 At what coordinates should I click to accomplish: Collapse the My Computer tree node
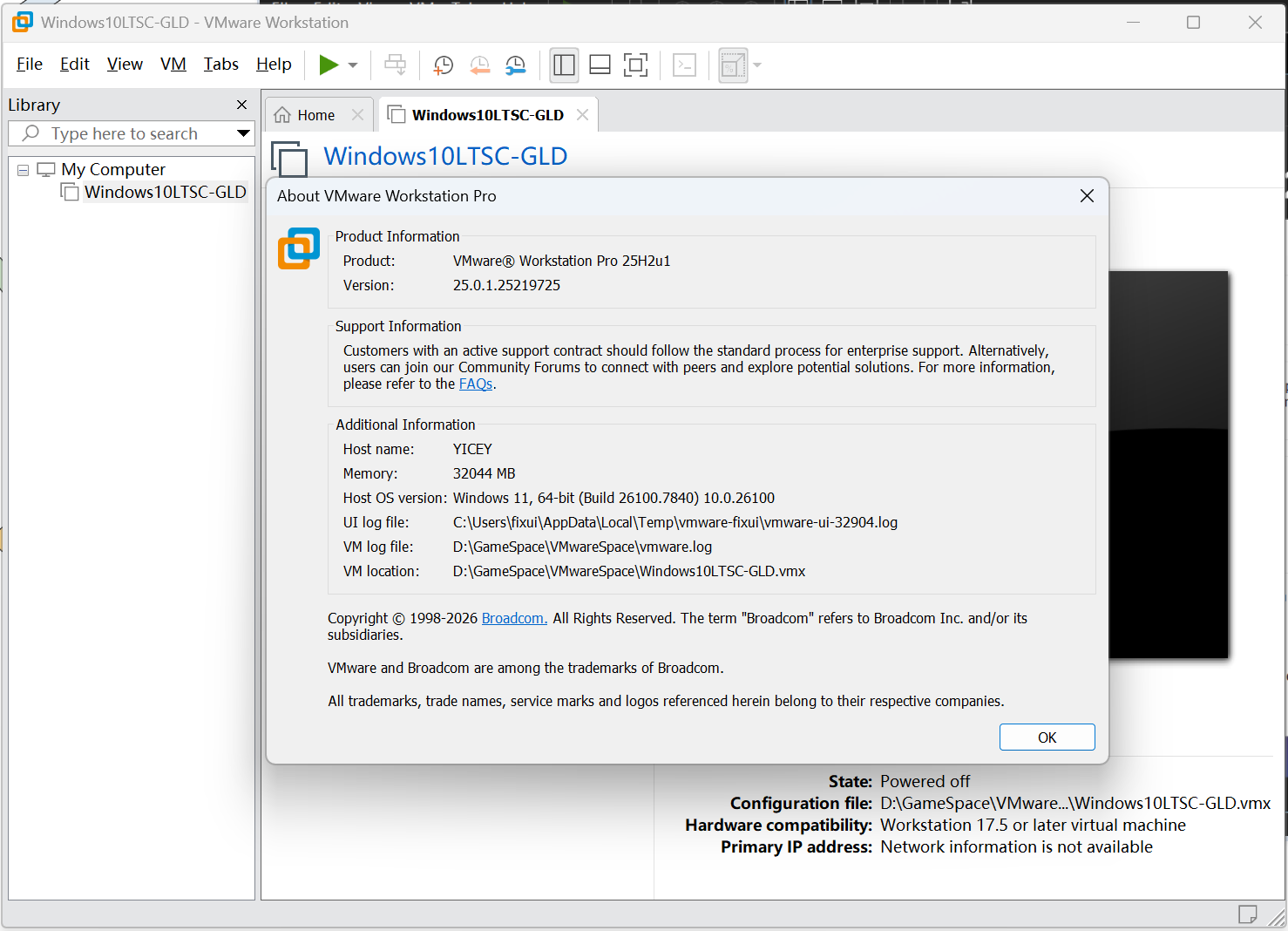click(x=23, y=168)
